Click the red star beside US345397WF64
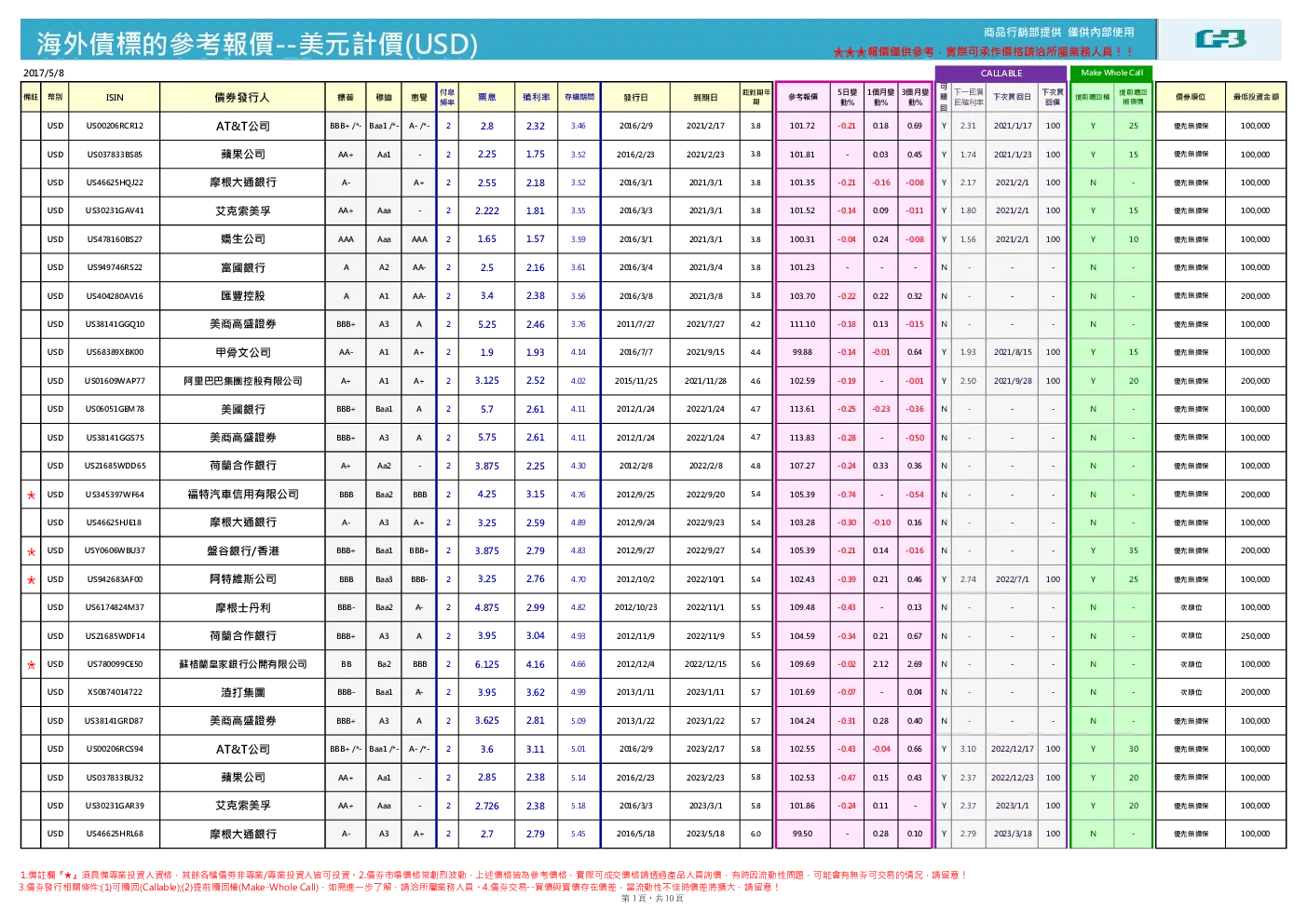Image resolution: width=1307 pixels, height=924 pixels. pos(31,495)
